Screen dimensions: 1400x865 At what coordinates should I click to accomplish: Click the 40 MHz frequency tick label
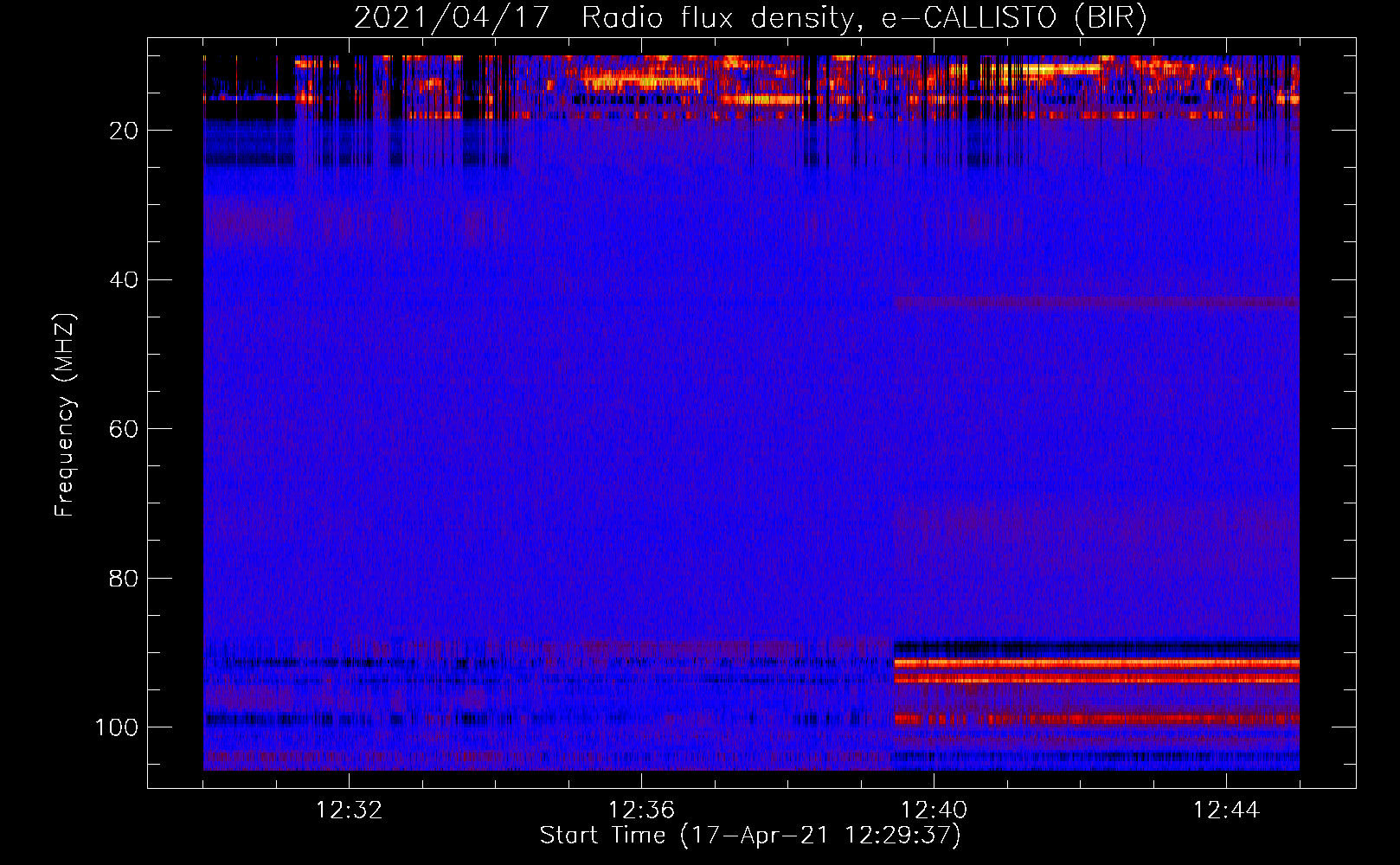pos(124,280)
